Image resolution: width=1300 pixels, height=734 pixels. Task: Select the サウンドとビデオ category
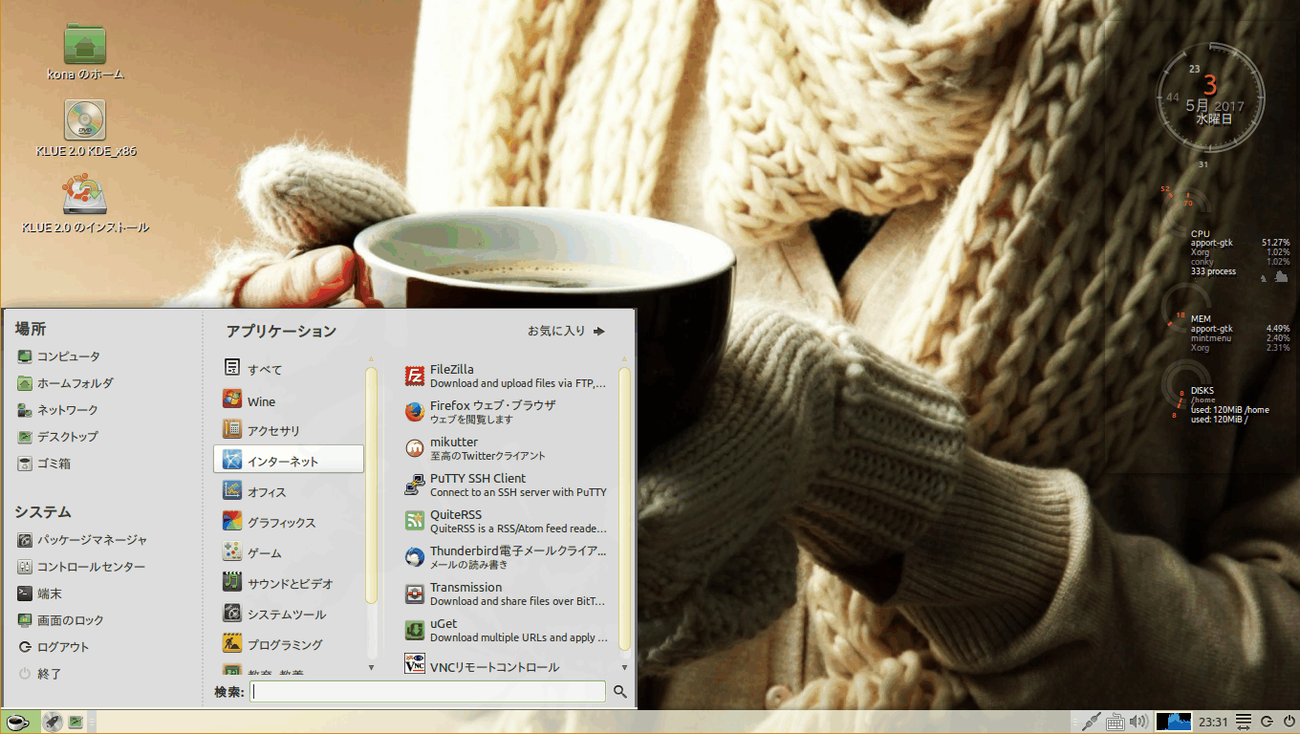(289, 583)
